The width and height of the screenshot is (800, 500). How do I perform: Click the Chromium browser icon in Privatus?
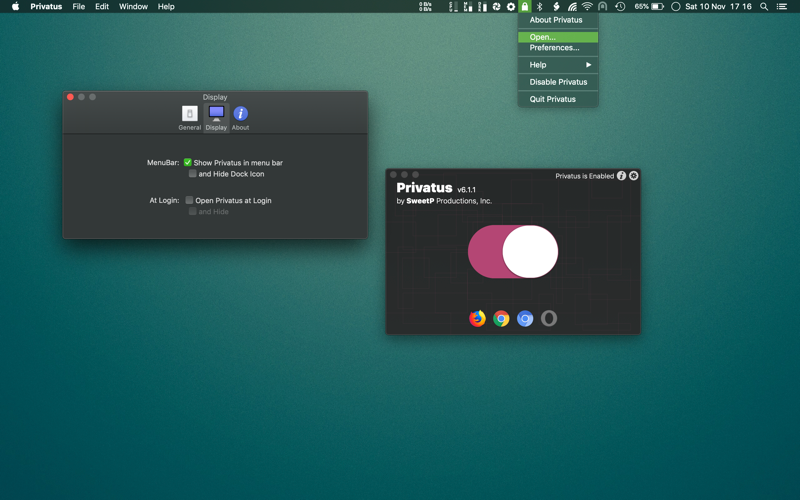(525, 318)
